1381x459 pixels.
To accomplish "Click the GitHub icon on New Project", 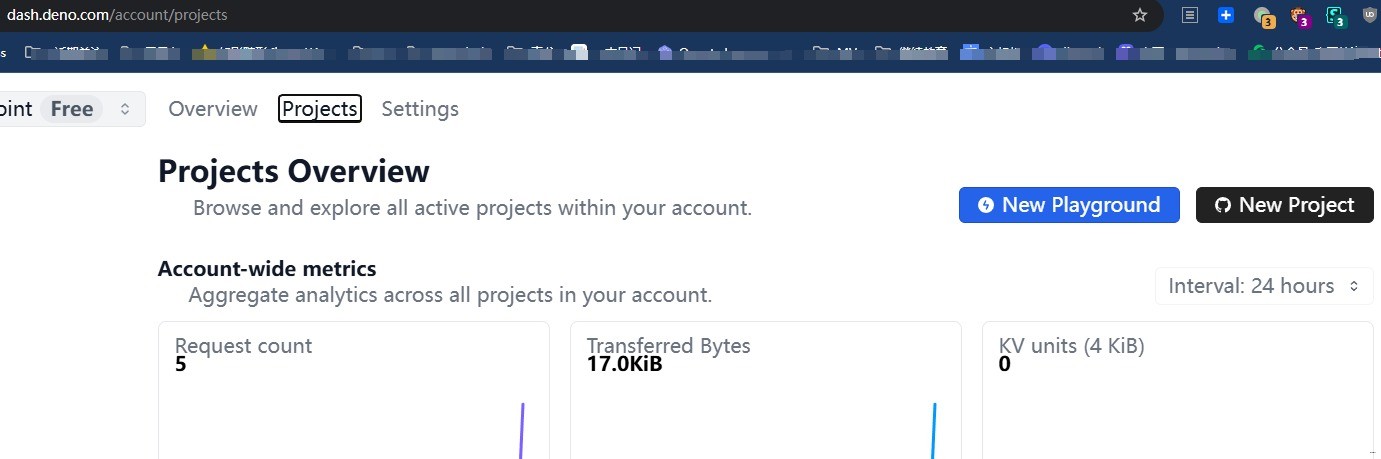I will (x=1222, y=205).
